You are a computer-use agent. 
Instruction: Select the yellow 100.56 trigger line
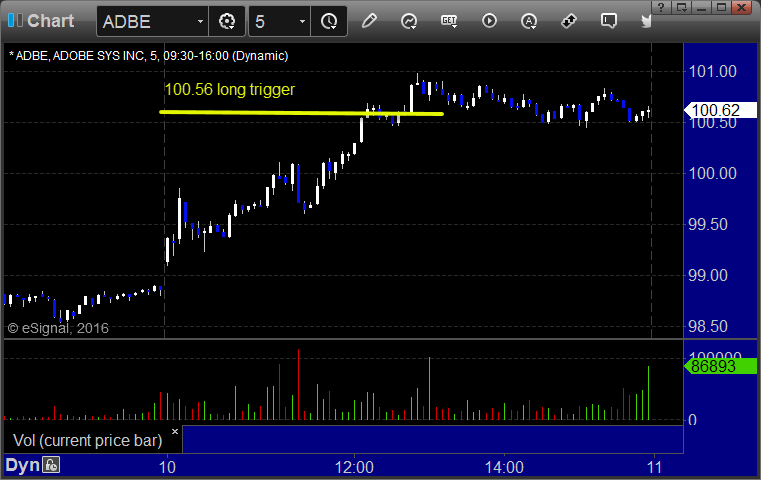(301, 113)
